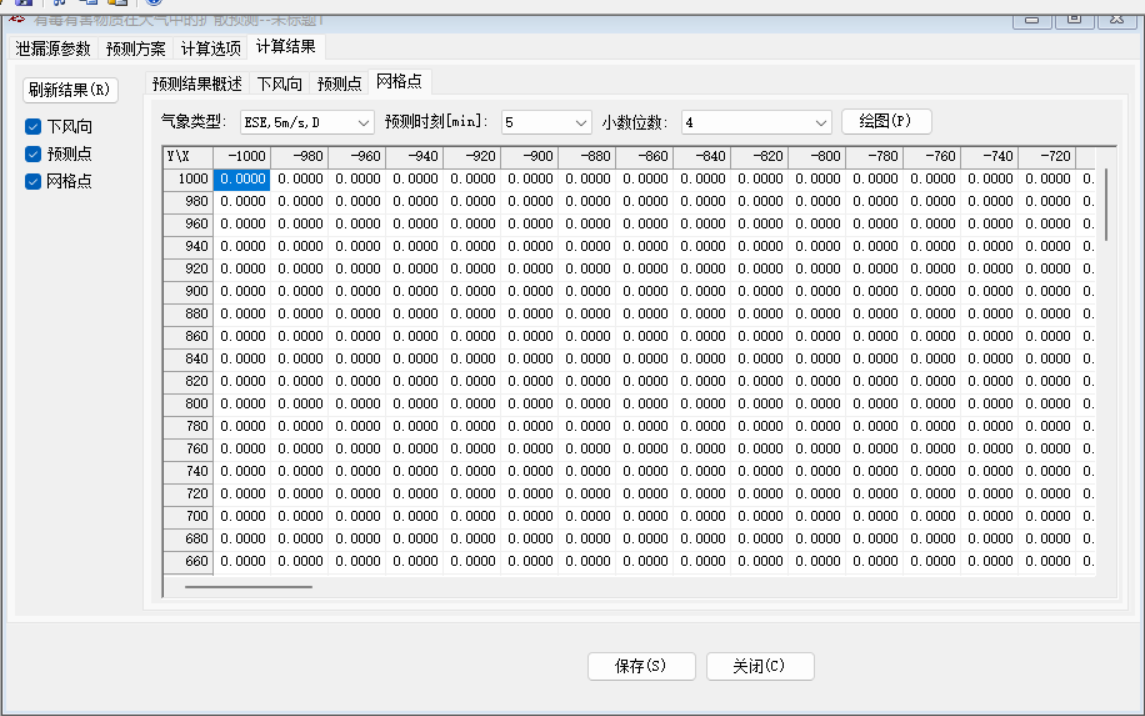
Task: Select row header 720
Action: click(x=188, y=494)
